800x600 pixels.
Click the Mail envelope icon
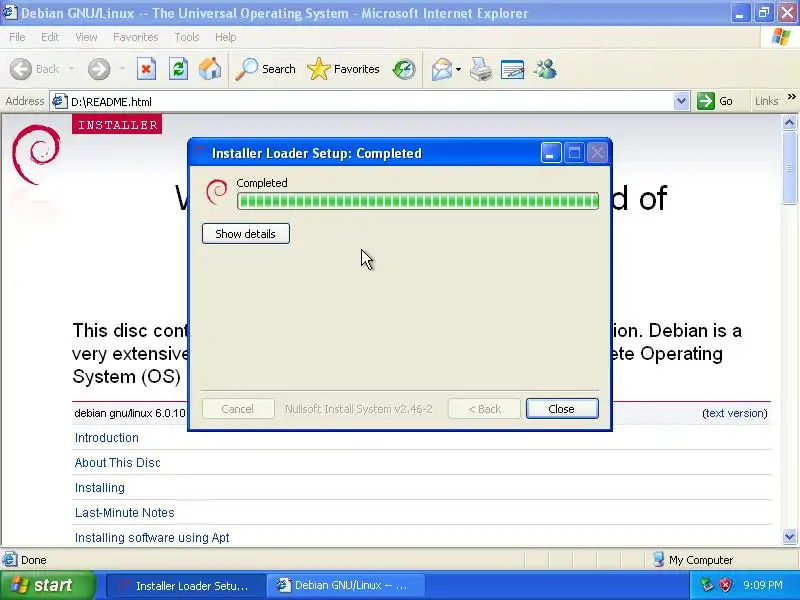pyautogui.click(x=442, y=69)
